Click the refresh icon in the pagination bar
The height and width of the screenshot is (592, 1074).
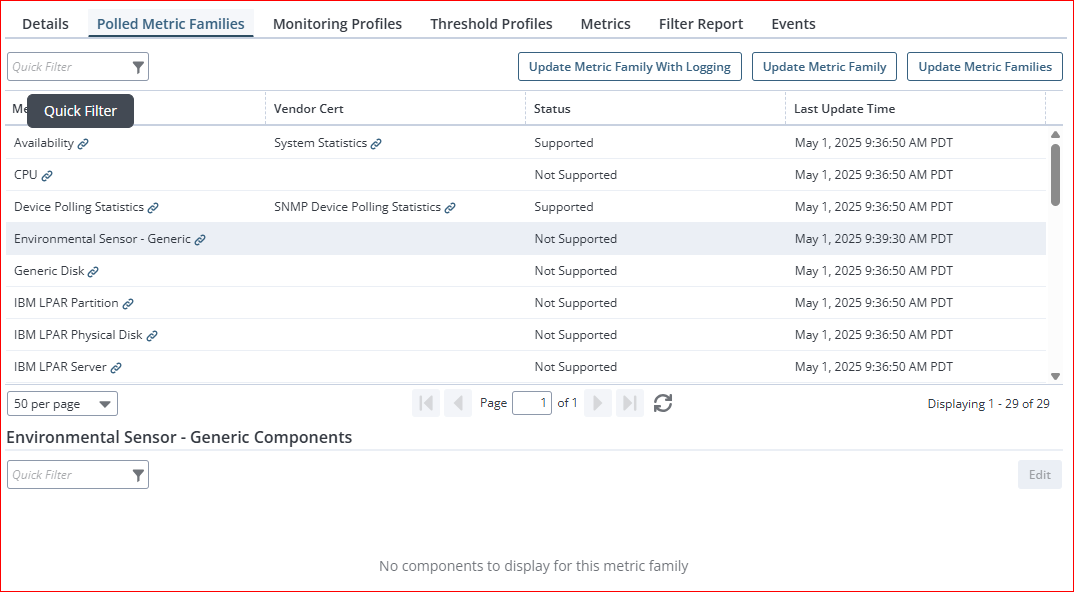pyautogui.click(x=662, y=403)
